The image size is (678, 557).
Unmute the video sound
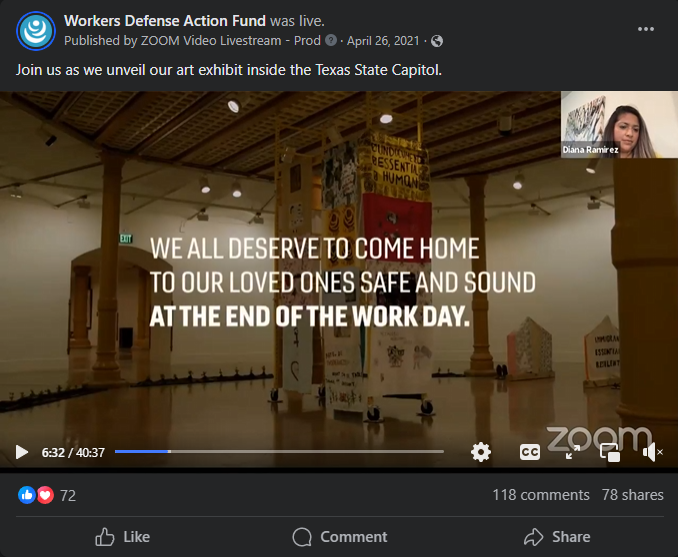652,452
